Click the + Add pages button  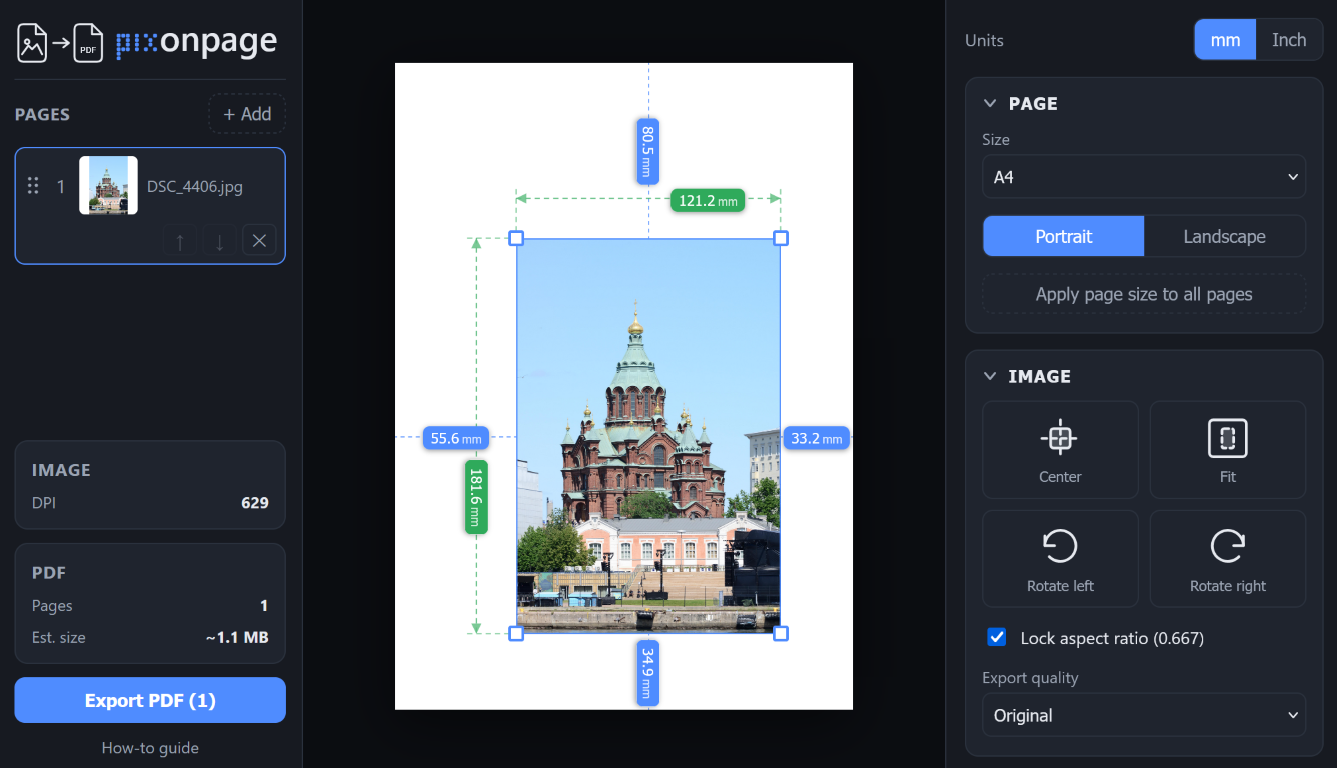247,114
